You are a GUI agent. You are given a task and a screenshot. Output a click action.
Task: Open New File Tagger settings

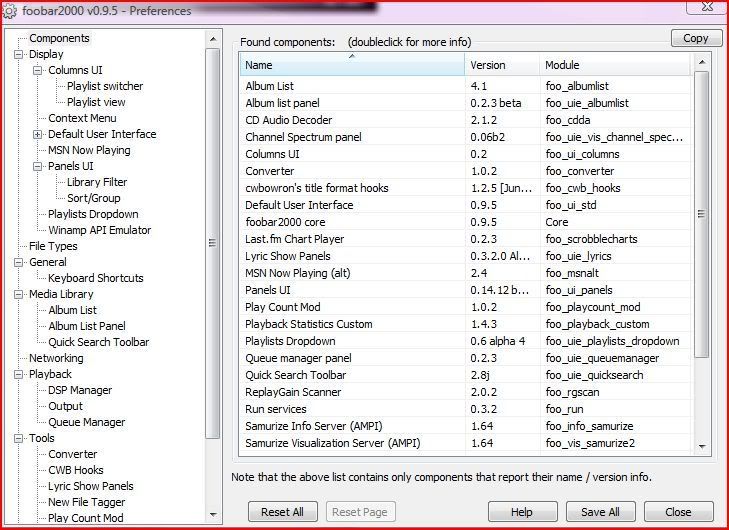click(86, 502)
